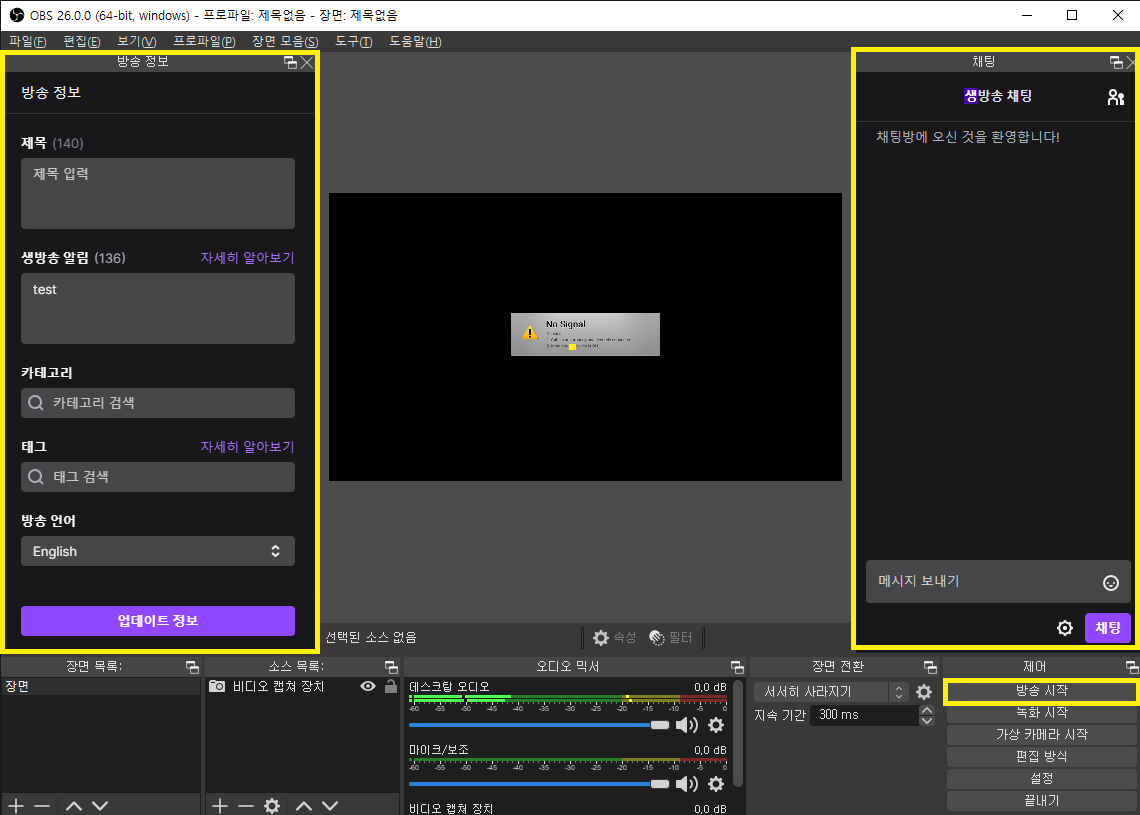Screen dimensions: 1140x815
Task: Click the 필터 filters button
Action: click(x=670, y=638)
